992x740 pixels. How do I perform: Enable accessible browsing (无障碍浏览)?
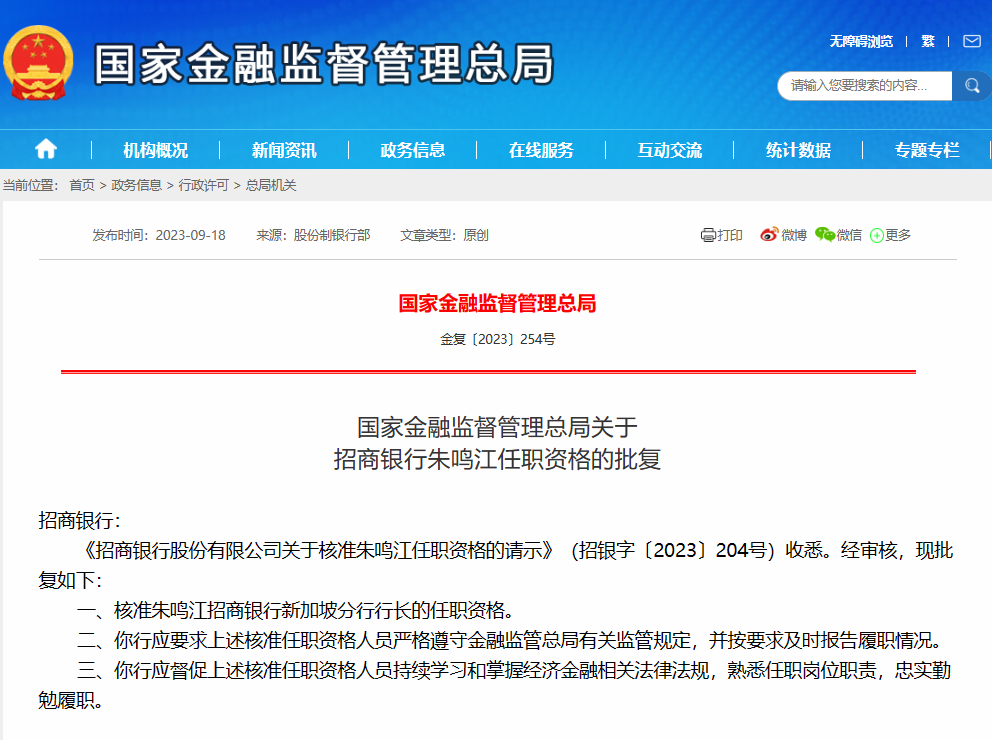860,41
